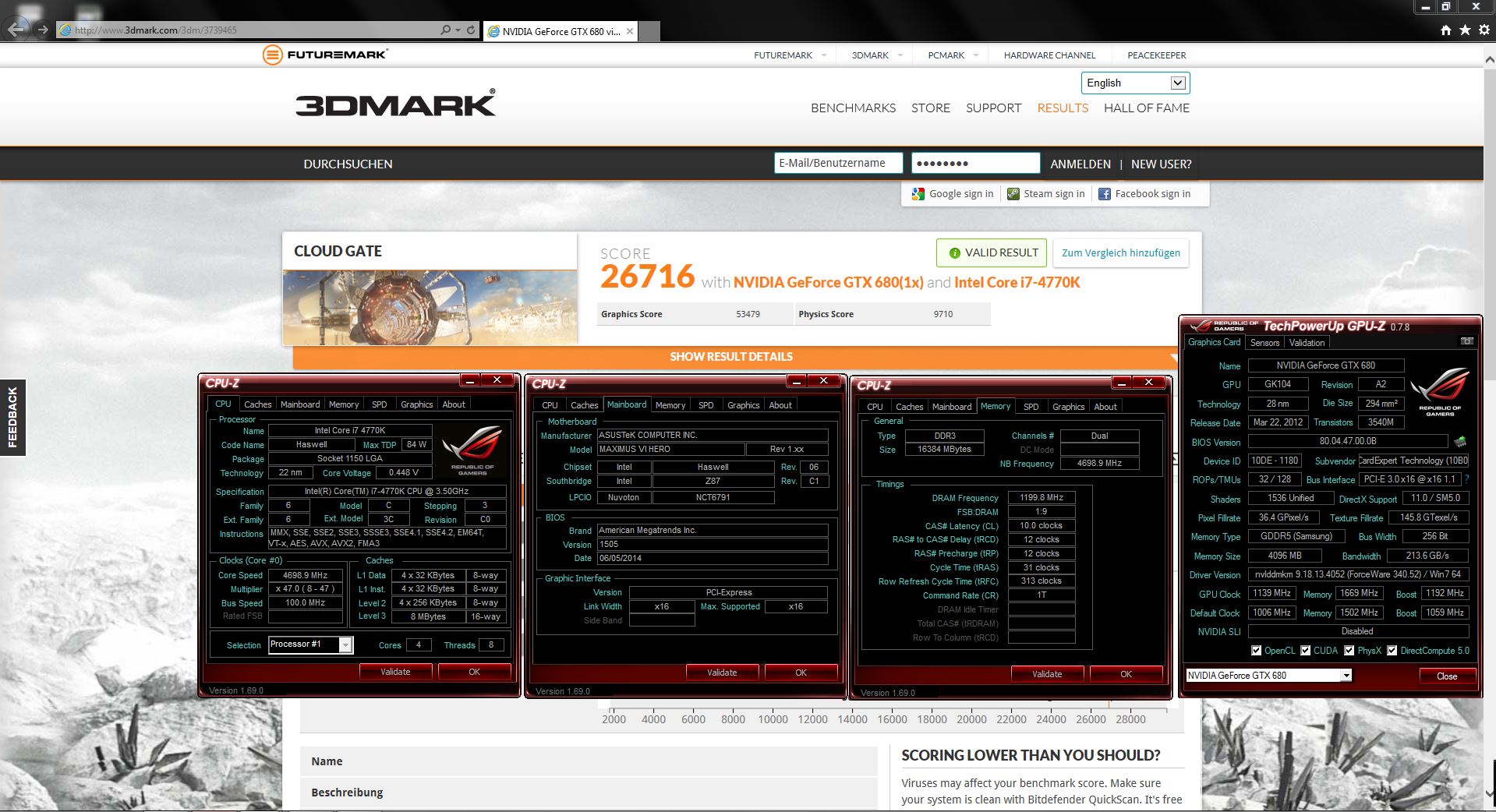Screen dimensions: 1496x812
Task: Toggle the PhysX checkbox in GPU-Z
Action: point(1349,650)
